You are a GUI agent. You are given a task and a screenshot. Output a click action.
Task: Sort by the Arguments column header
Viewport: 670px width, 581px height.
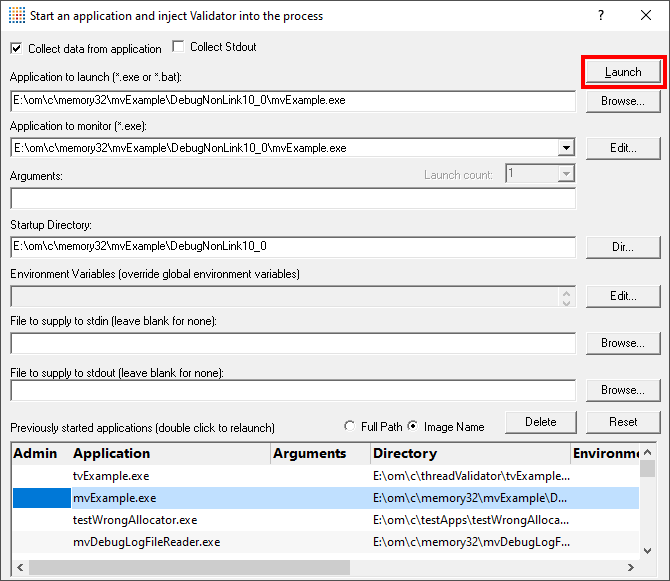(x=321, y=453)
